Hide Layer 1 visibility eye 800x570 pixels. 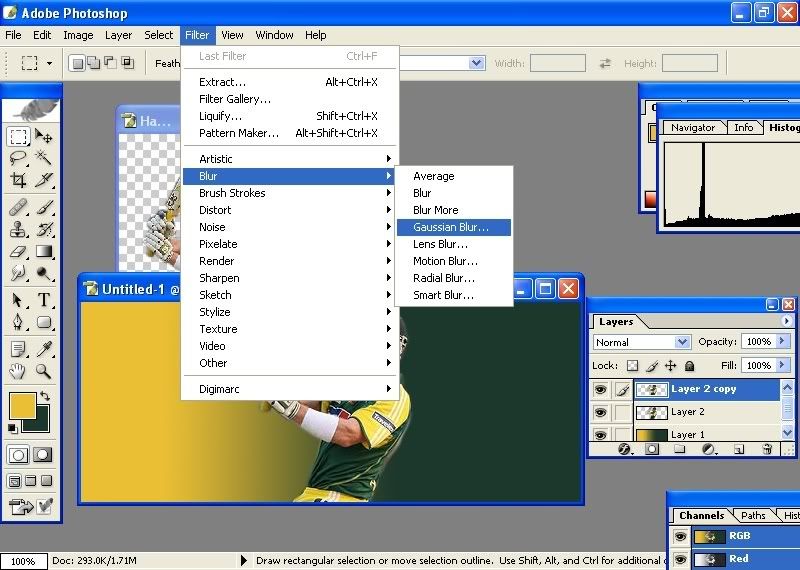601,434
